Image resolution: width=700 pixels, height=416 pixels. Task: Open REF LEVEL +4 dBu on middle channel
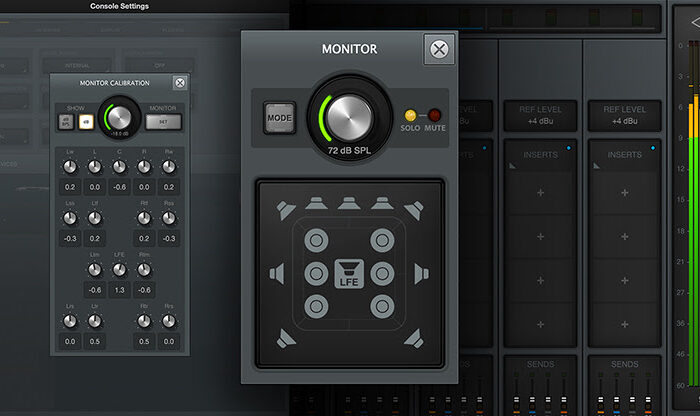(x=540, y=116)
